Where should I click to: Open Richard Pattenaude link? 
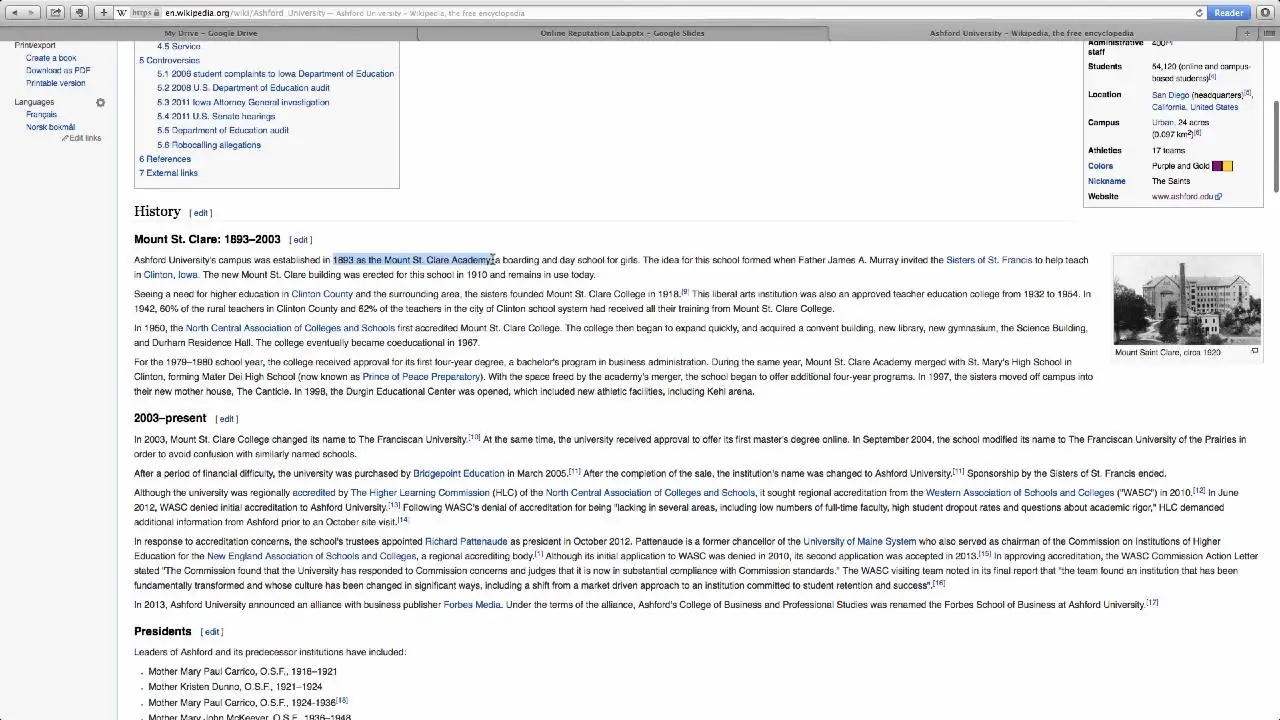[466, 542]
